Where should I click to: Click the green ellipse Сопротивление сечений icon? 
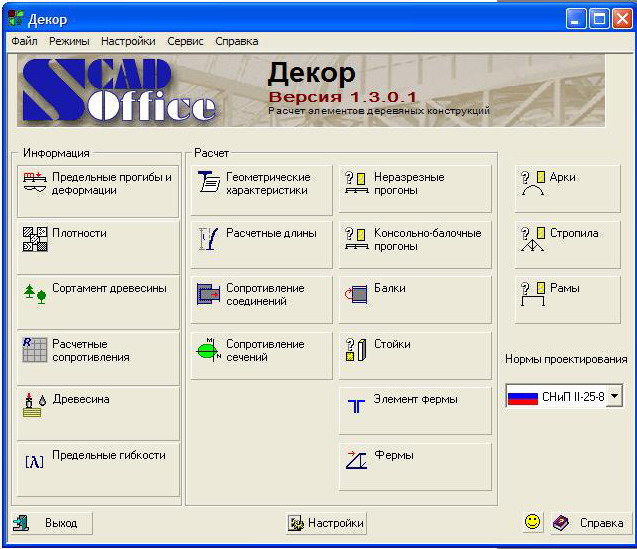[x=208, y=349]
